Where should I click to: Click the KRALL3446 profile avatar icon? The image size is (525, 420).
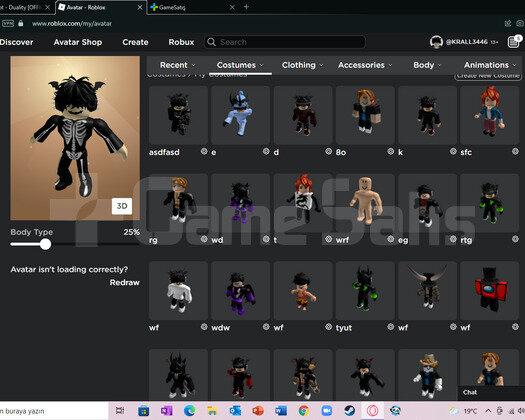point(436,42)
